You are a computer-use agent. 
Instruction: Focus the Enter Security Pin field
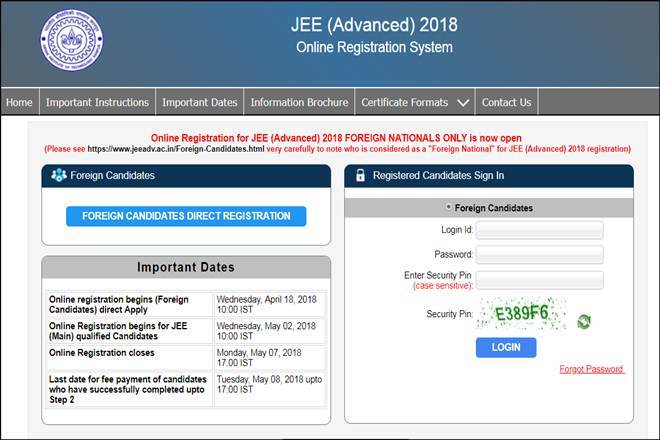(x=540, y=280)
